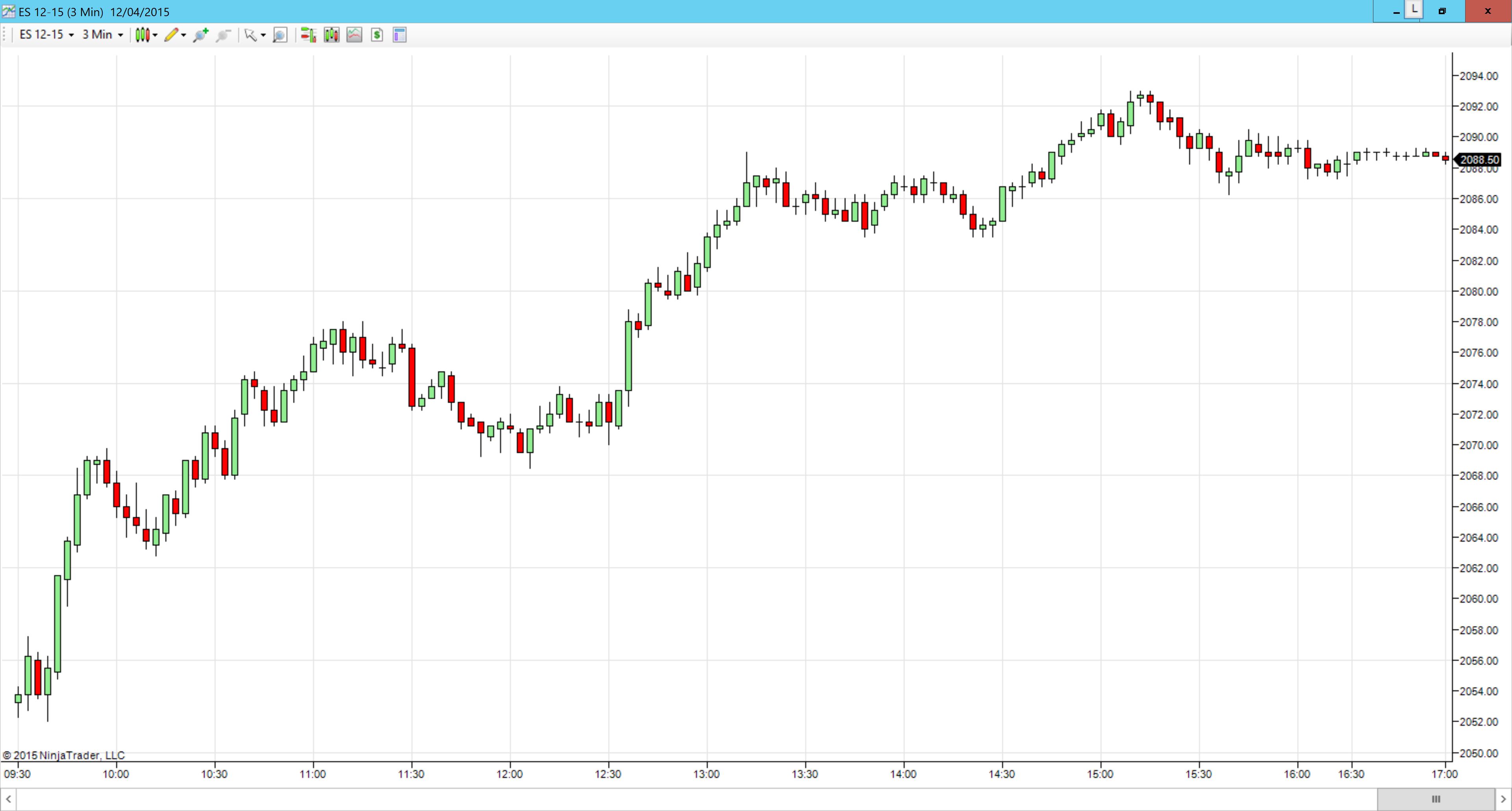Select the pencil drawing tools button

pyautogui.click(x=171, y=35)
